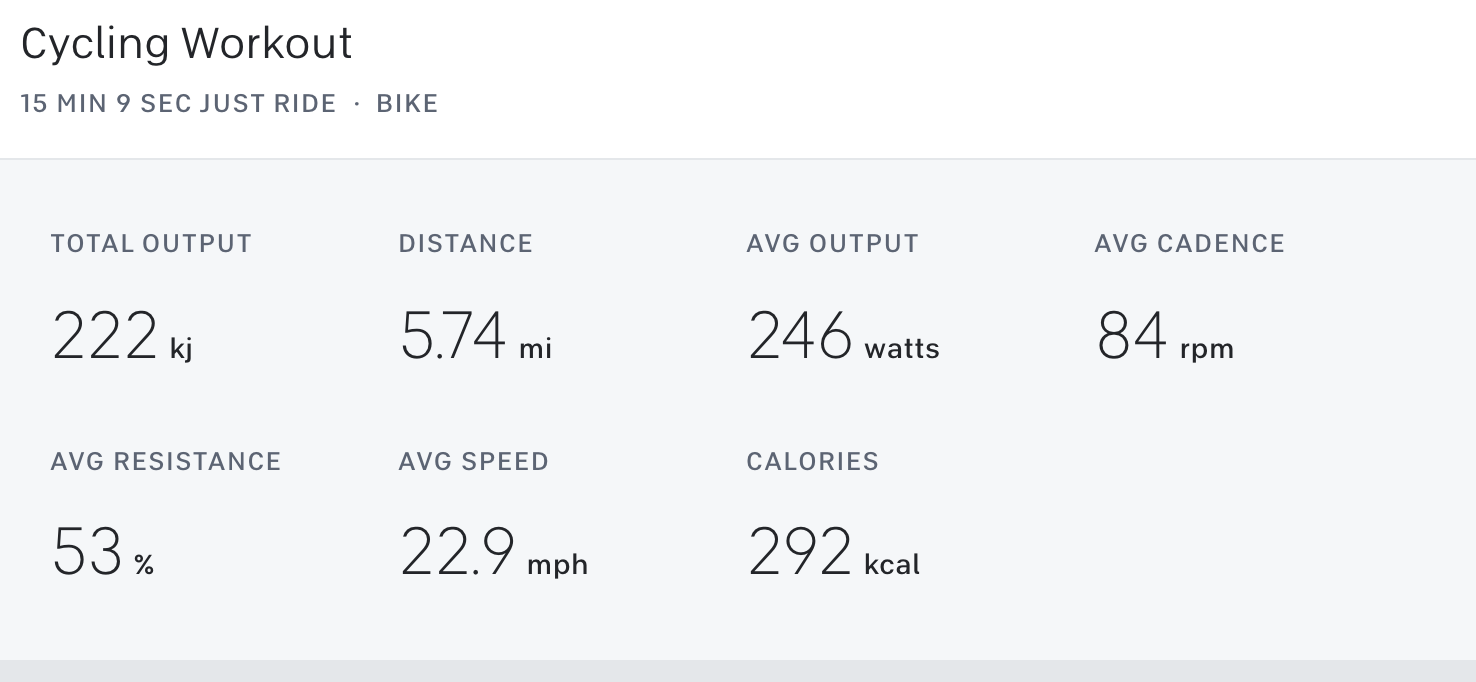Click the AVG OUTPUT label
The image size is (1476, 682).
coord(832,244)
